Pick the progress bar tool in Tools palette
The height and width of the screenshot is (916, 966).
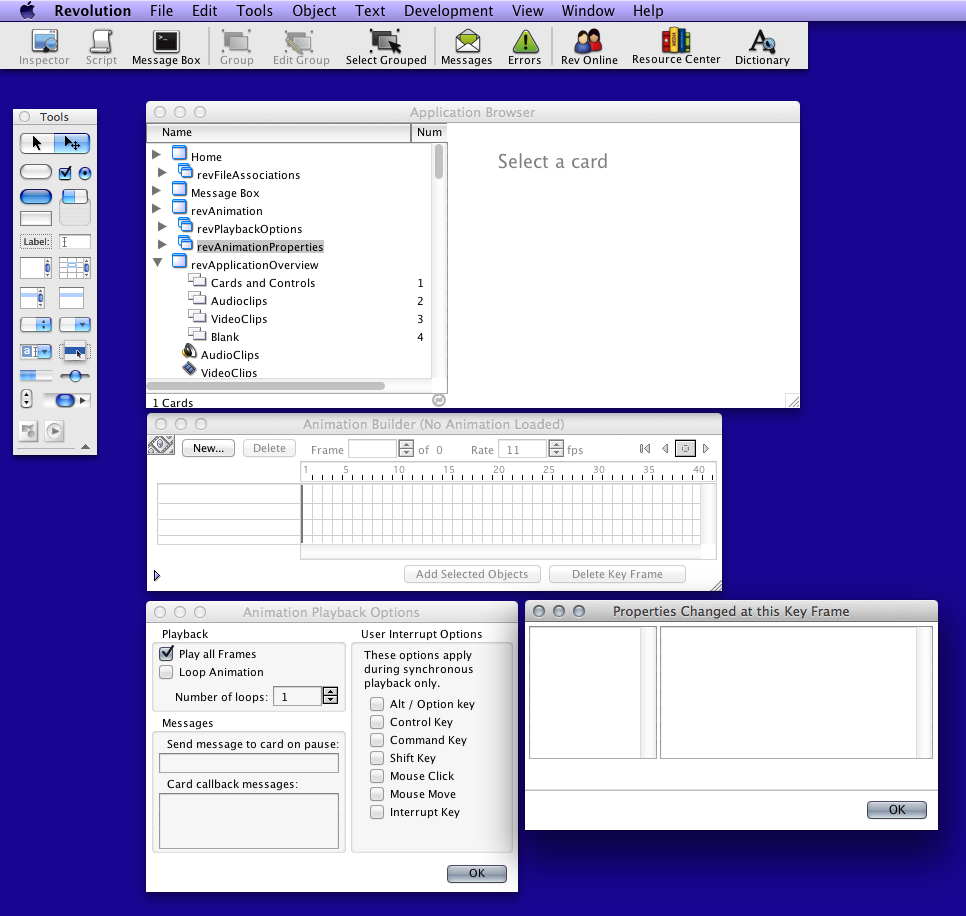coord(36,375)
